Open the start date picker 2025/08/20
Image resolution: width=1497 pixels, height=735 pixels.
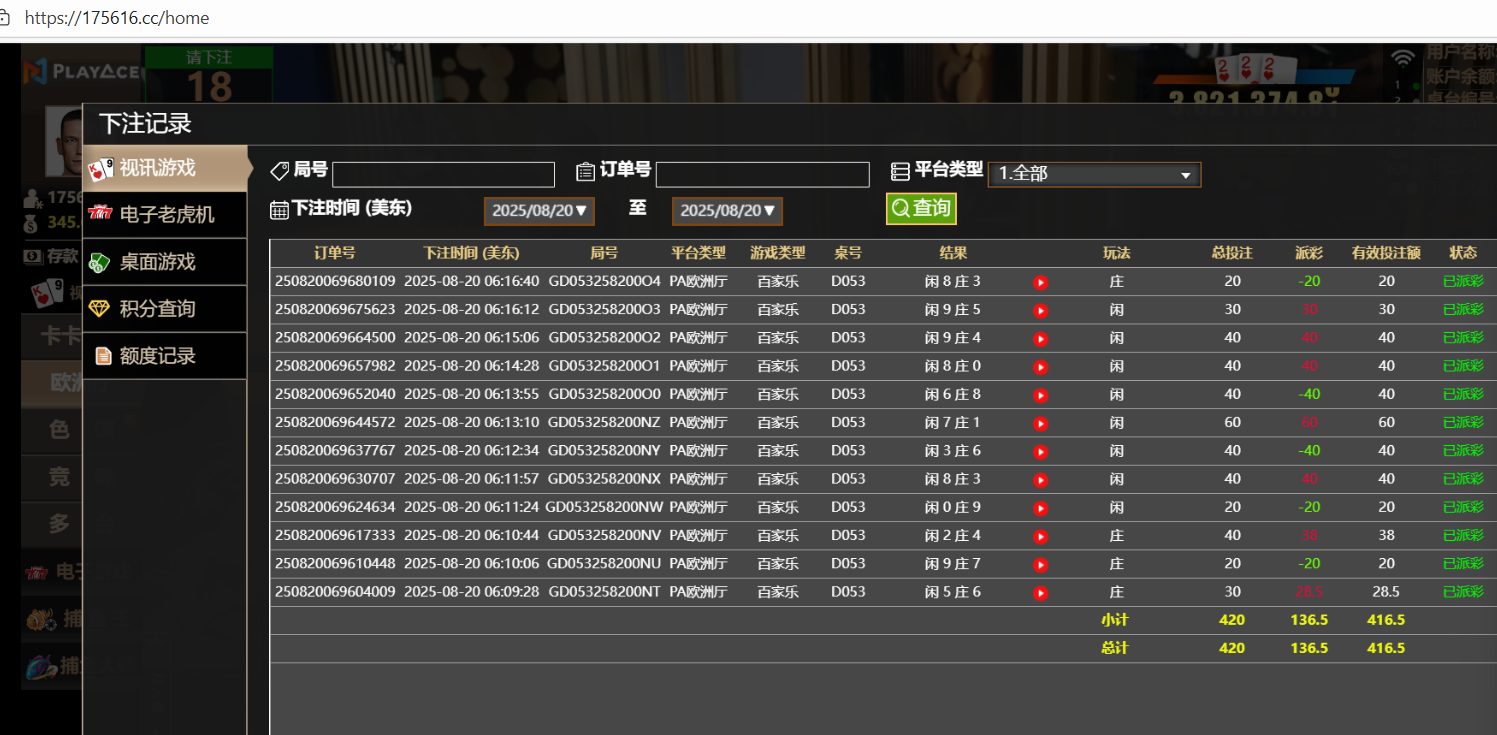pos(539,211)
